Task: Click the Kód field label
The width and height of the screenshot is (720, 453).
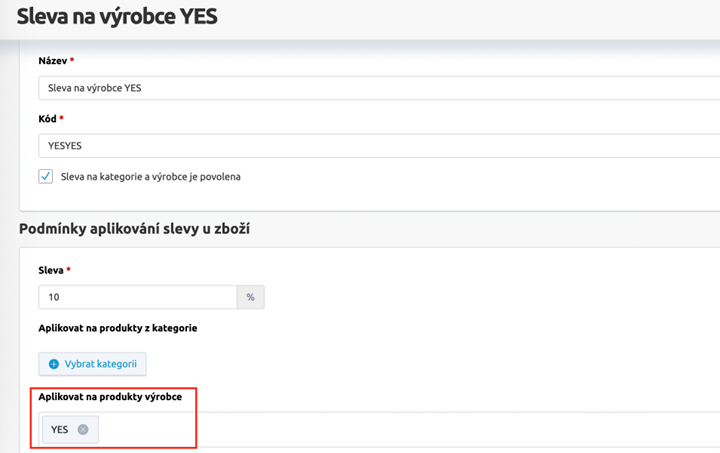Action: click(x=48, y=118)
